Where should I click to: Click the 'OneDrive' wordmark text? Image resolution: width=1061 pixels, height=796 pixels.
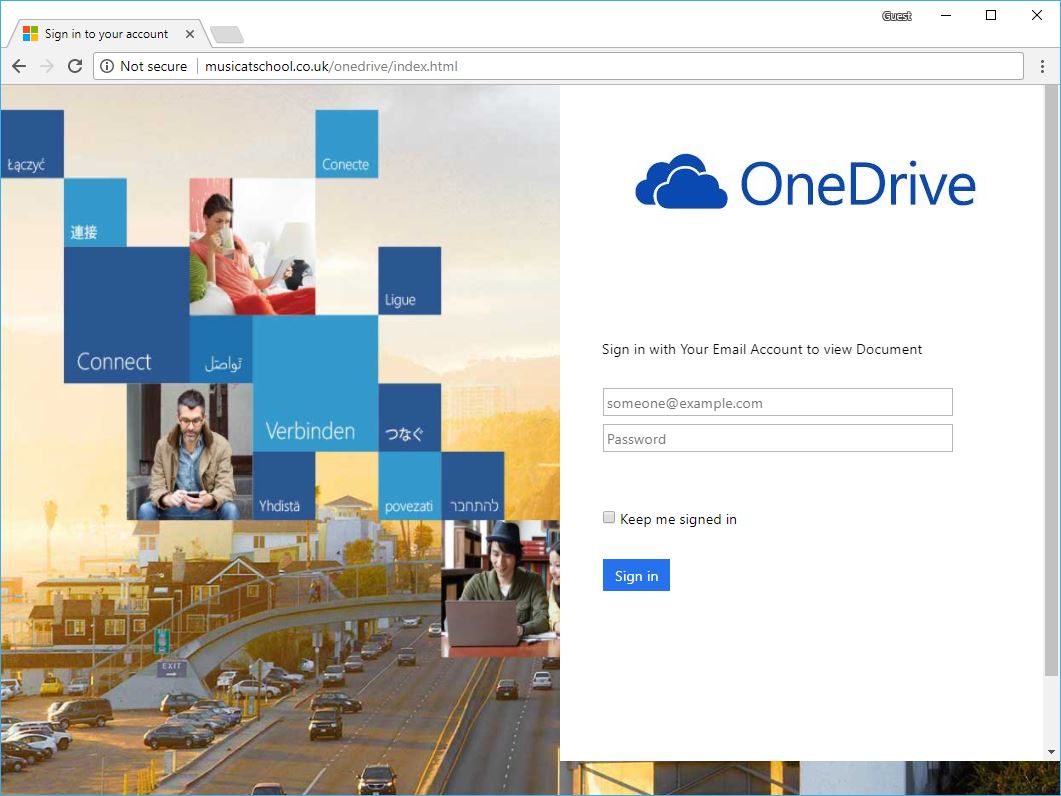(x=858, y=183)
